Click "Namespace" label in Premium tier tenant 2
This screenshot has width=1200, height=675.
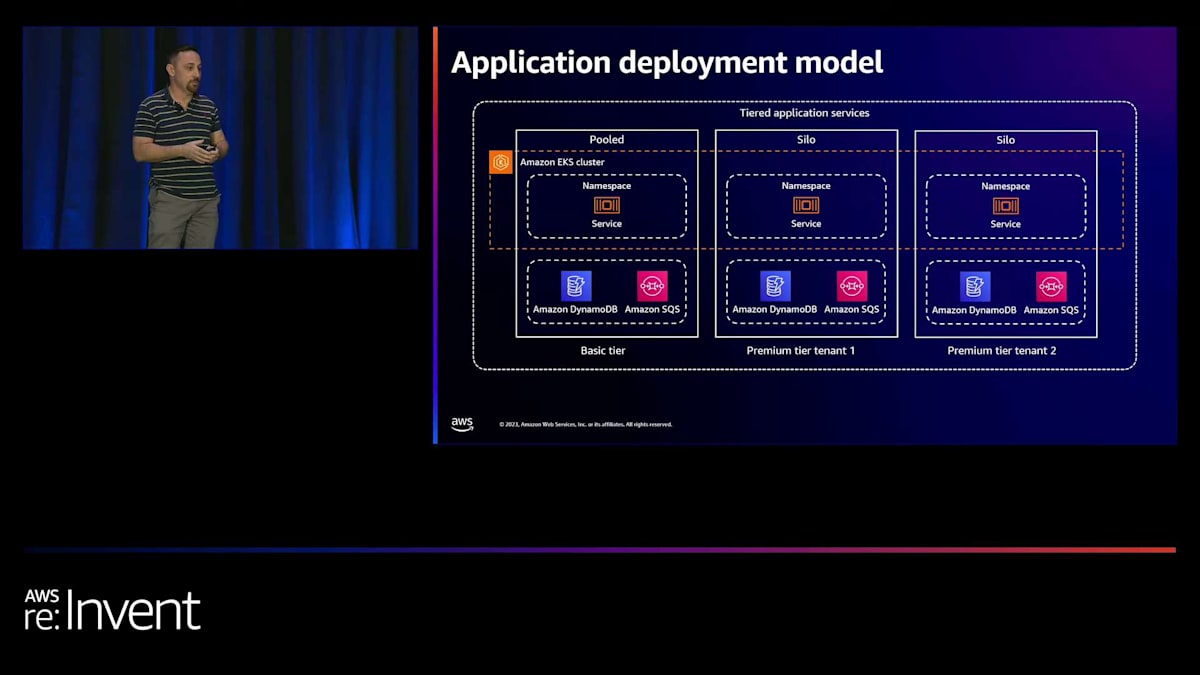click(x=1006, y=186)
